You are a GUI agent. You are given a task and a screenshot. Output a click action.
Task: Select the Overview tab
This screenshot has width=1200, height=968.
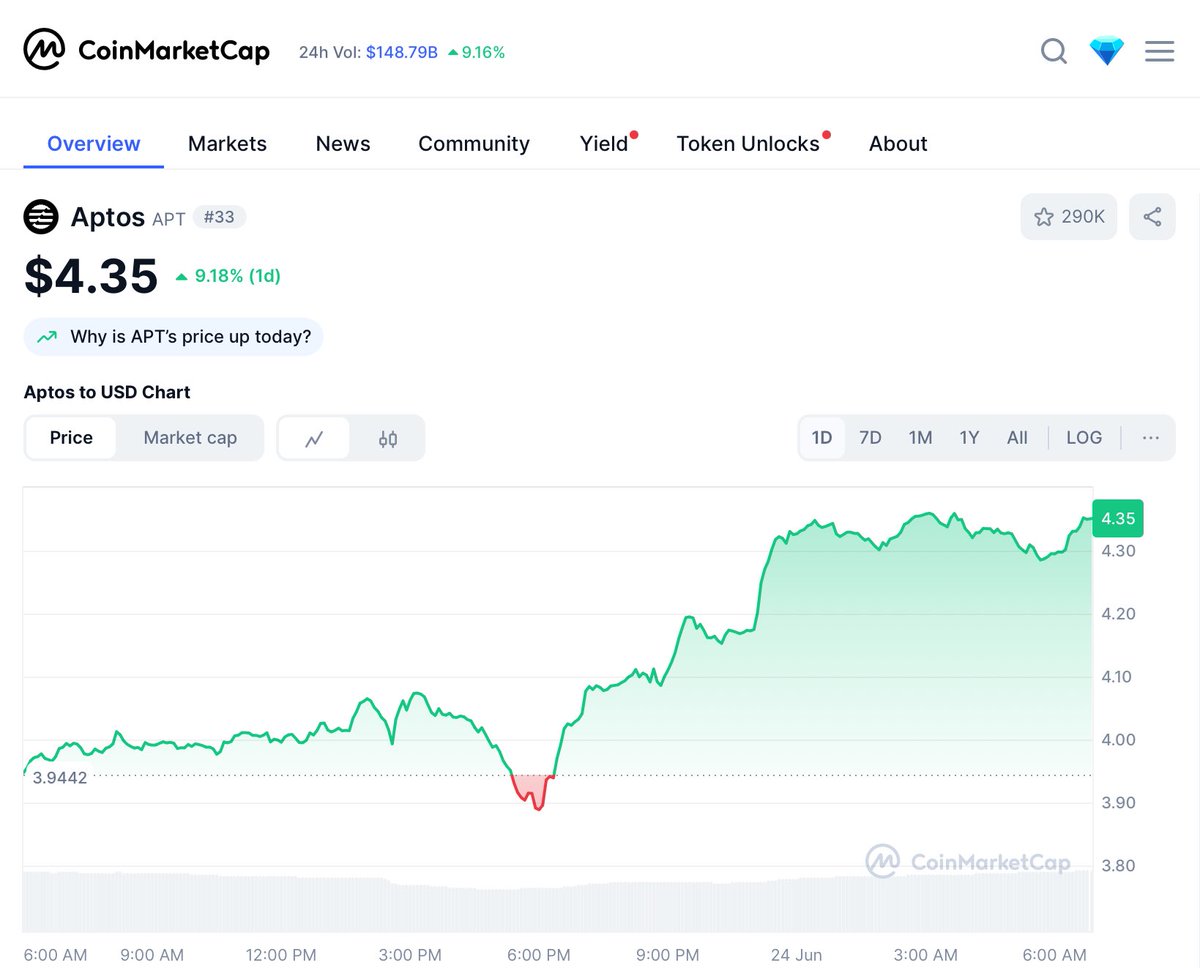coord(94,144)
